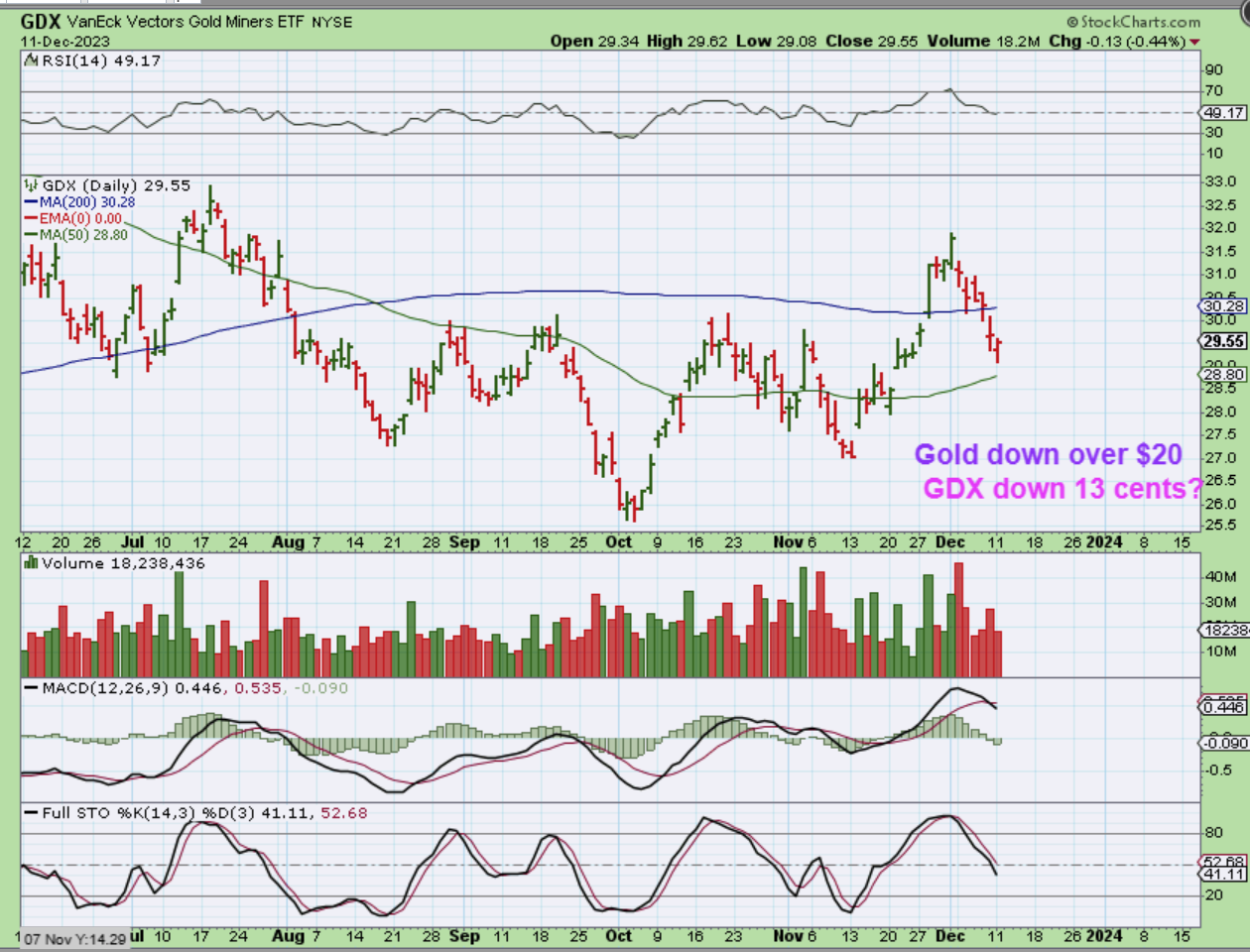Click the Jul label on price date axis
The width and height of the screenshot is (1250, 952).
[133, 541]
